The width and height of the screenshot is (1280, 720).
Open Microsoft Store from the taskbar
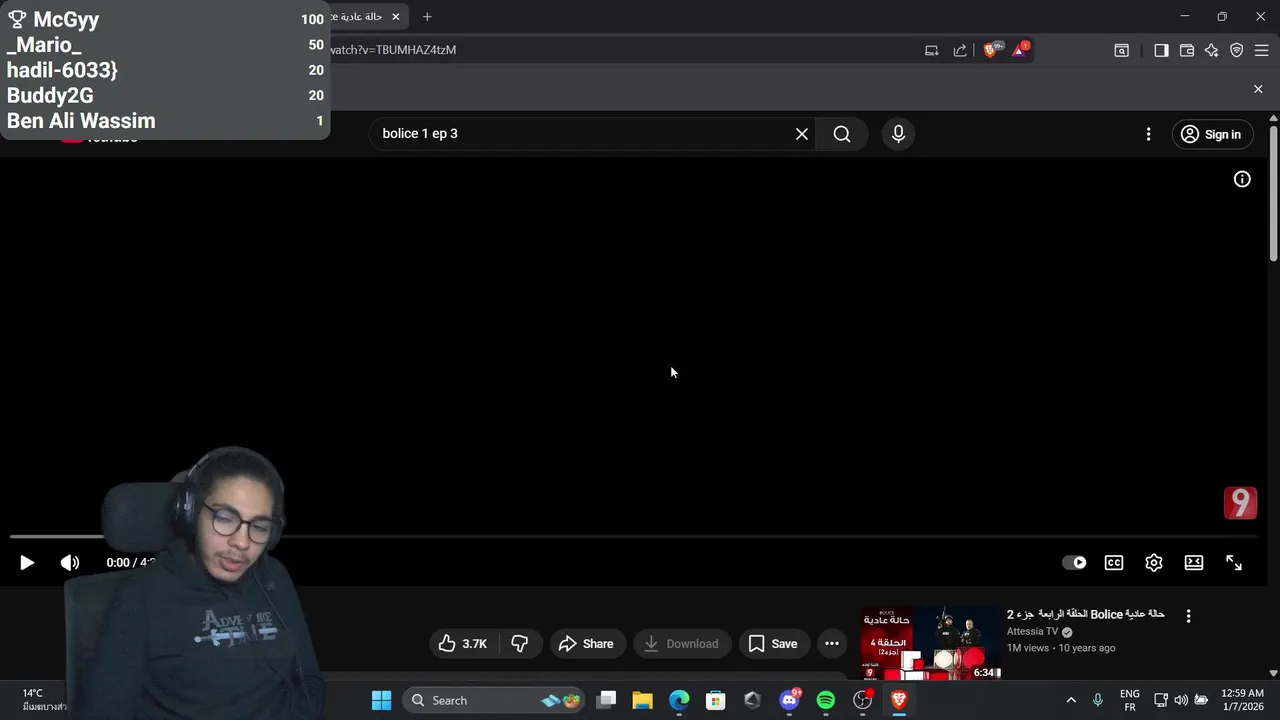tap(716, 701)
